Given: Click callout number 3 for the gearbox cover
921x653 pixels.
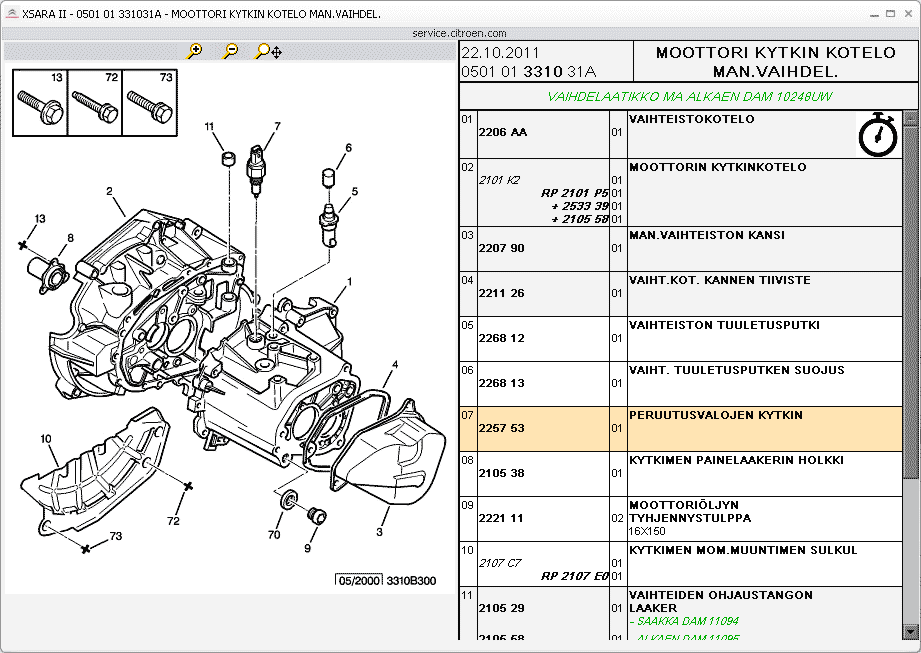Looking at the screenshot, I should pyautogui.click(x=379, y=532).
